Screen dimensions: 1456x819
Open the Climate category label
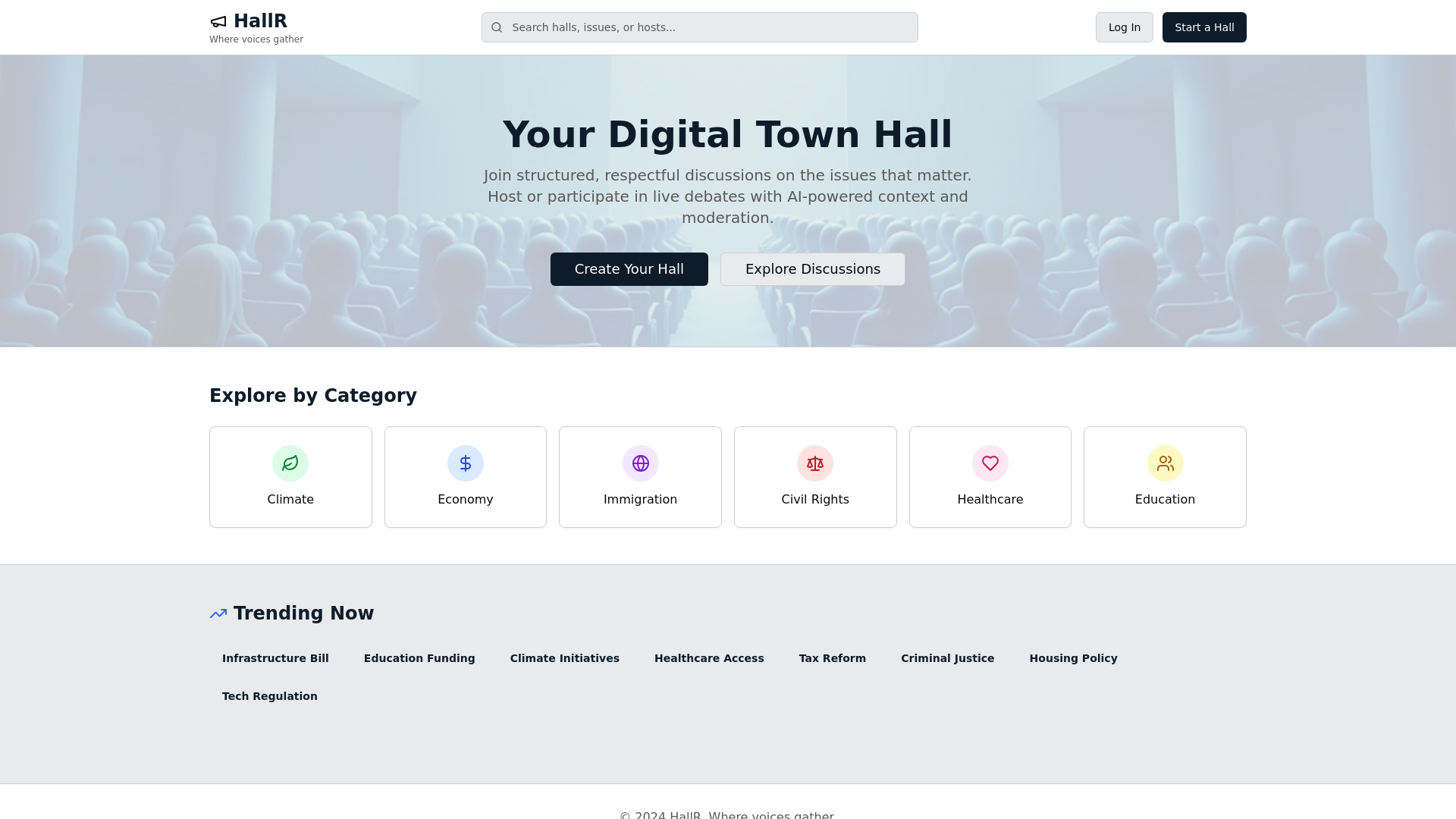pyautogui.click(x=290, y=499)
